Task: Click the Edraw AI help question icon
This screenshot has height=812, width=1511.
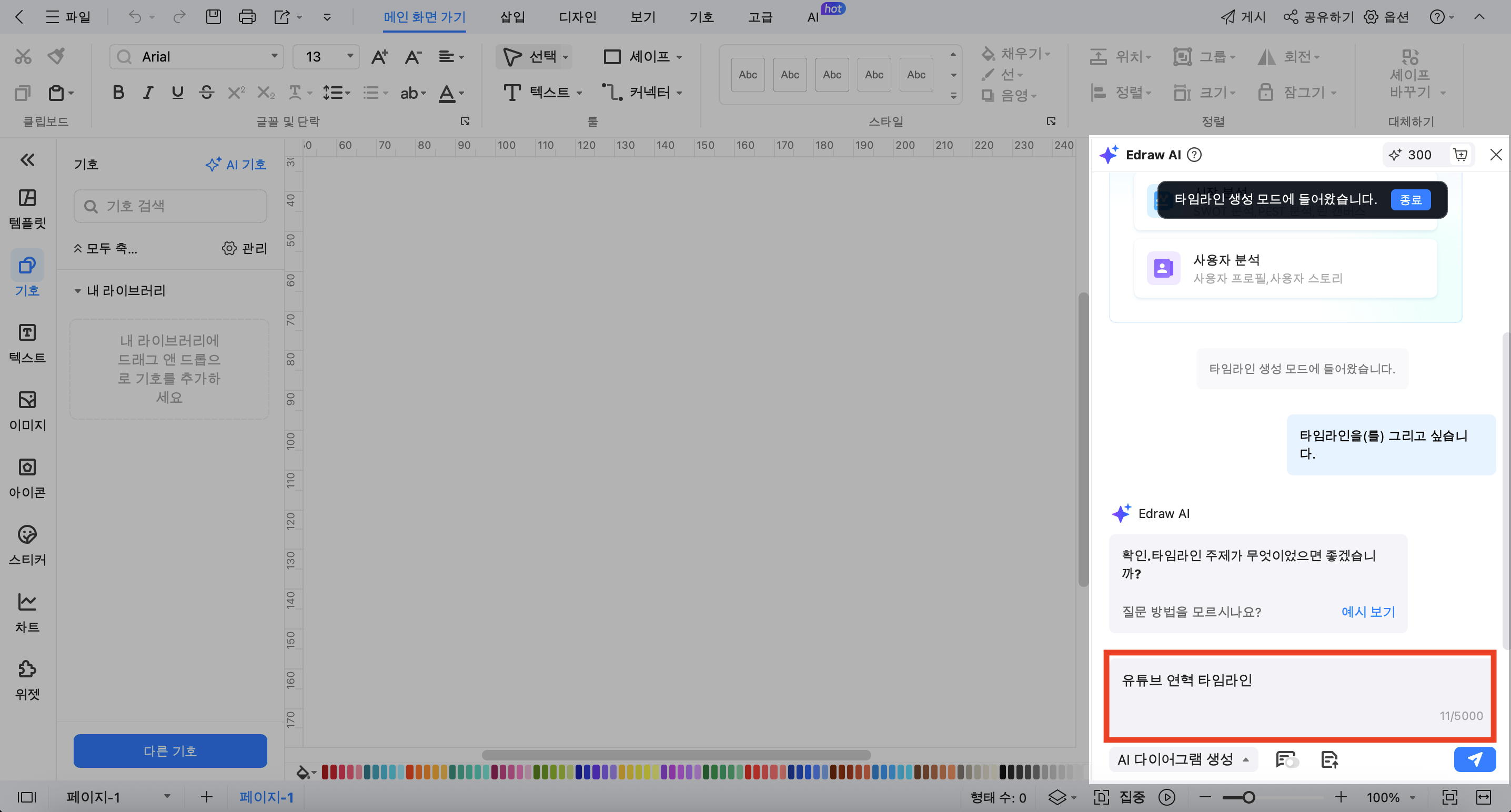Action: [1194, 155]
